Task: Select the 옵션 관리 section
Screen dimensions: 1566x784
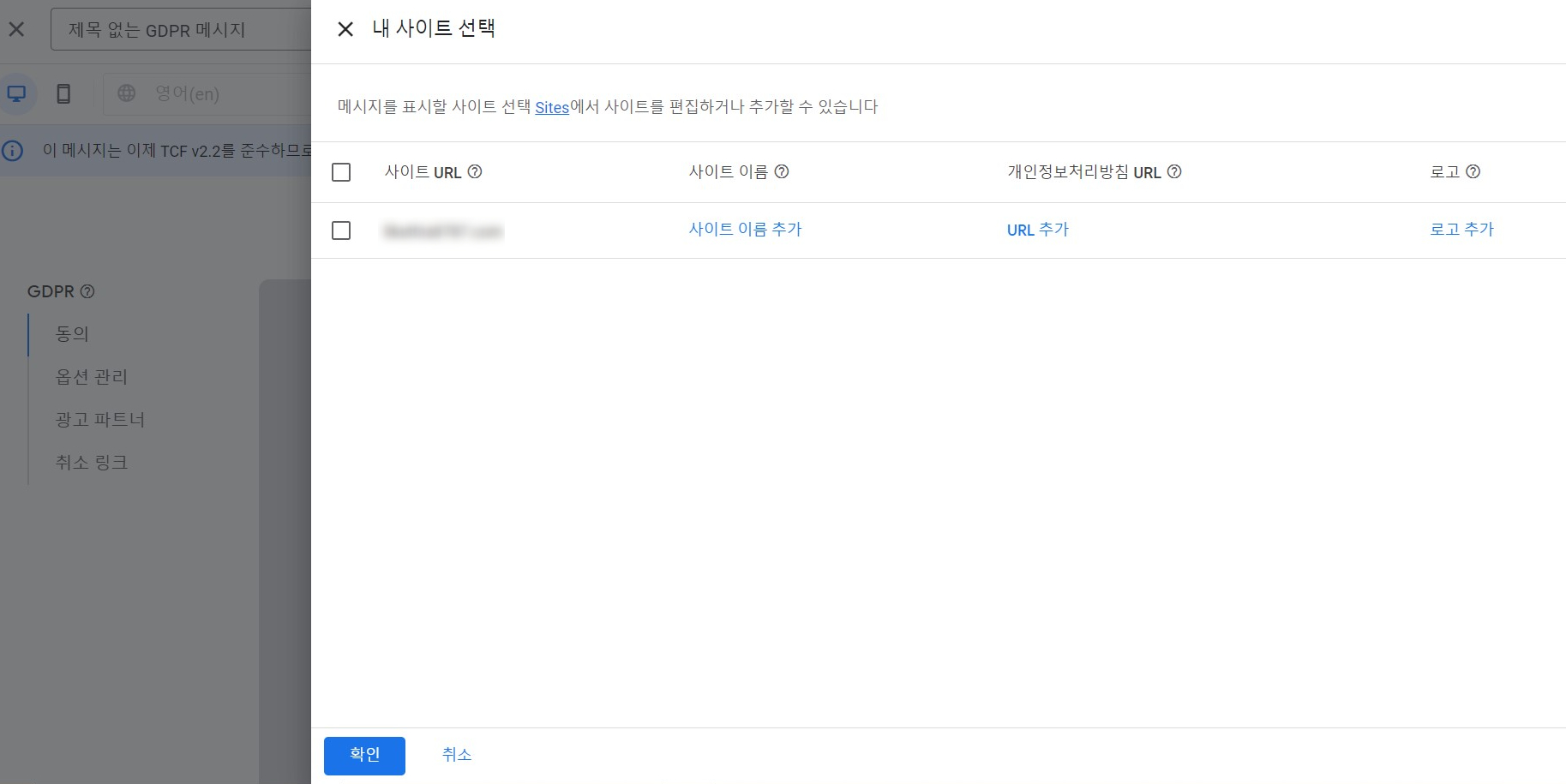Action: (x=92, y=377)
